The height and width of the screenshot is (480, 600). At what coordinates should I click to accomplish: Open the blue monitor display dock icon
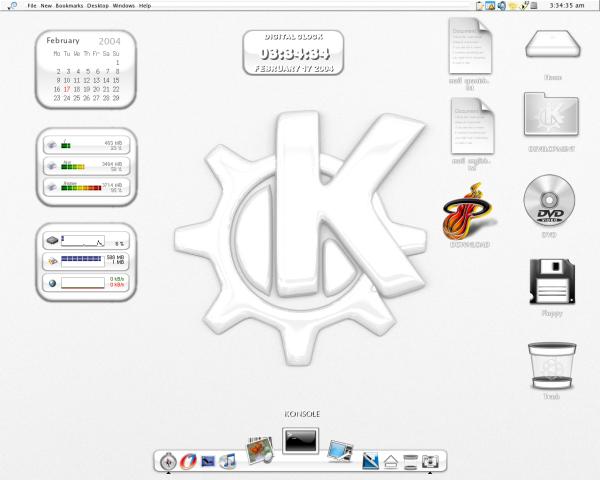pyautogui.click(x=340, y=450)
